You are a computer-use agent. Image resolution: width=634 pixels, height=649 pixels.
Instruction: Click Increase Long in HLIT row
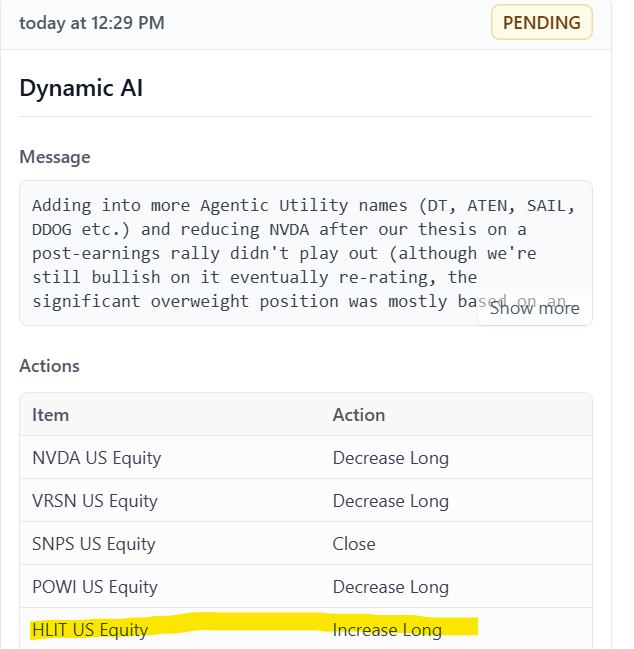tap(387, 630)
